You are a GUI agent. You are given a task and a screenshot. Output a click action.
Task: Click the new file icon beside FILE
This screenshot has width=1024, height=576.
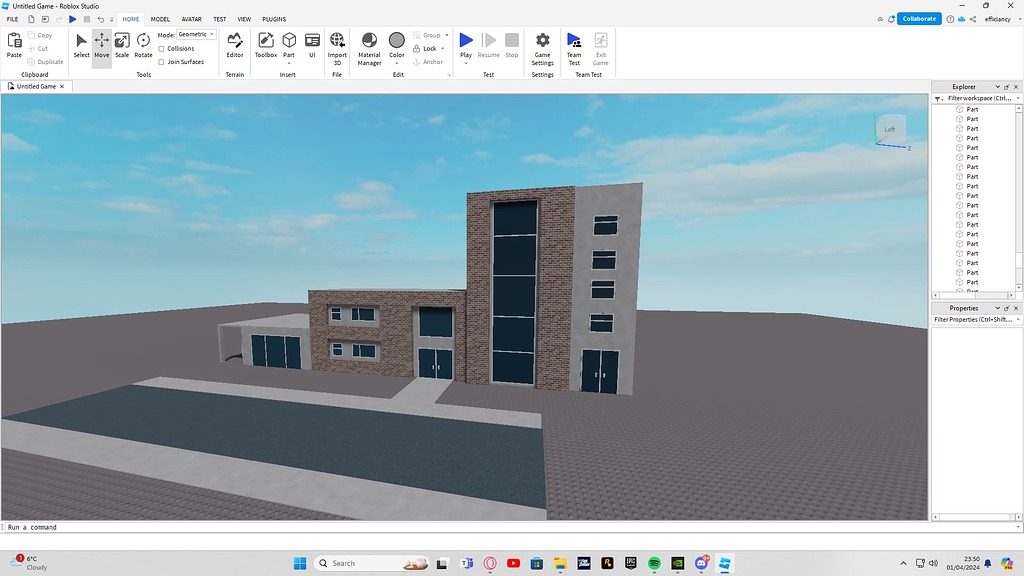[x=31, y=19]
